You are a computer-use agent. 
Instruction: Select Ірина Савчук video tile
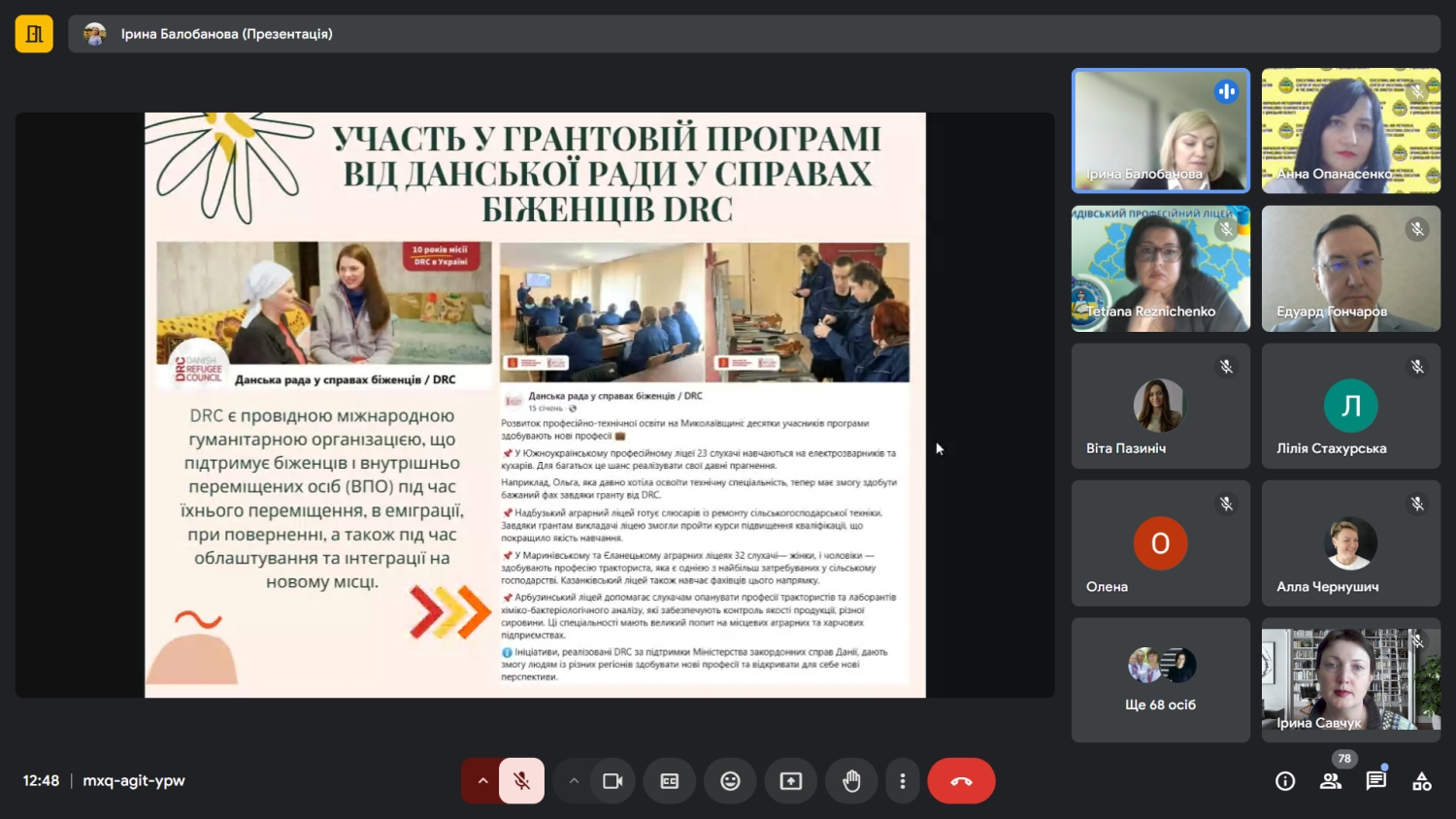1351,680
